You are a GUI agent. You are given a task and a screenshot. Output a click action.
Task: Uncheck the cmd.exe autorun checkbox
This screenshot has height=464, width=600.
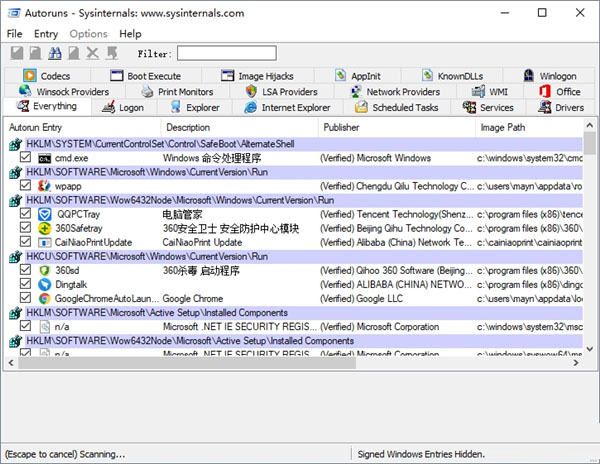[26, 158]
